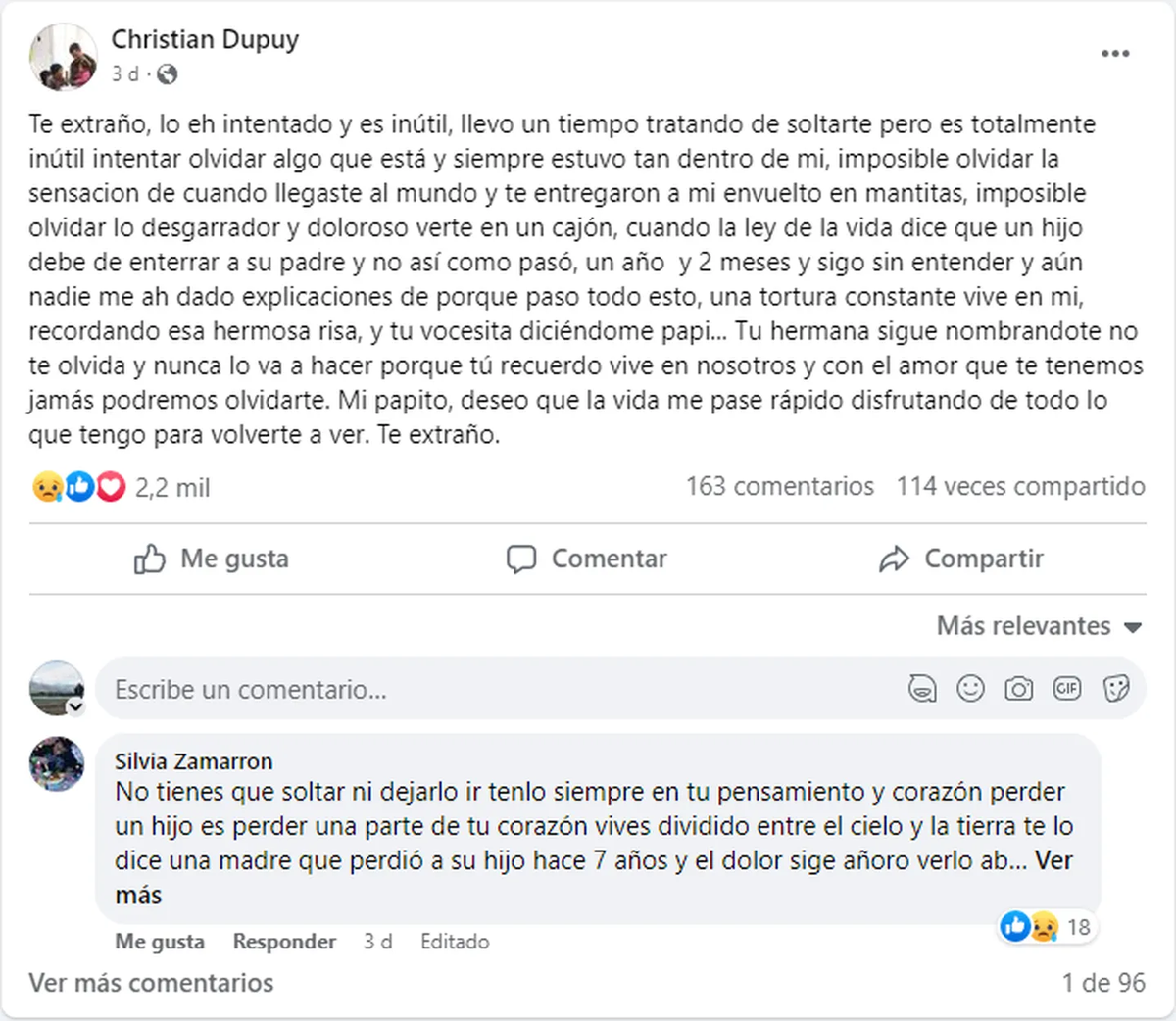Insert an avatar sticker into comment
The image size is (1176, 1021).
pyautogui.click(x=921, y=689)
